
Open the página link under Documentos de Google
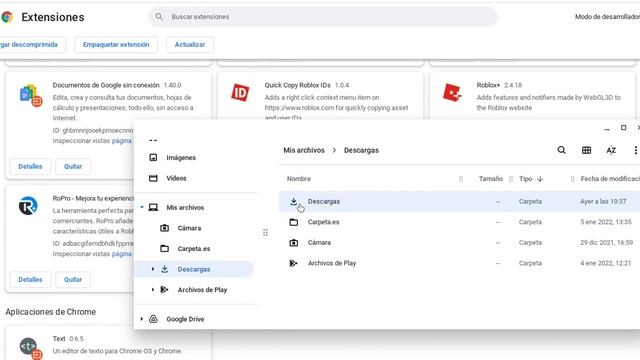[122, 140]
